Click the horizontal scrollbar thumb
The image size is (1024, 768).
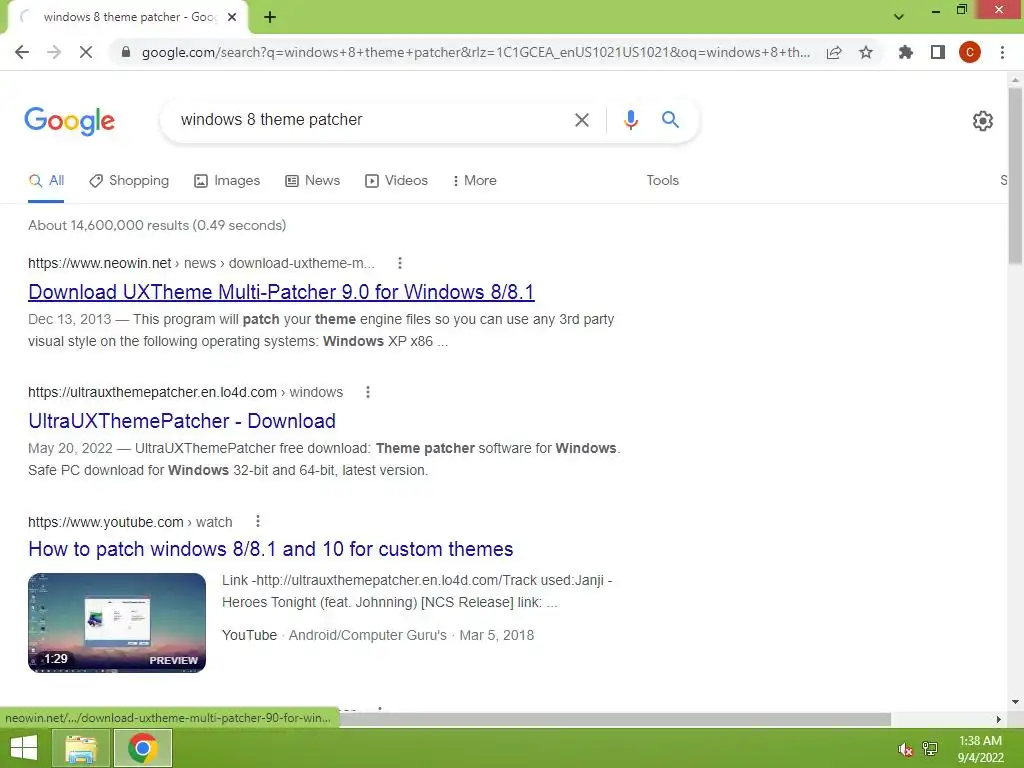coord(616,719)
